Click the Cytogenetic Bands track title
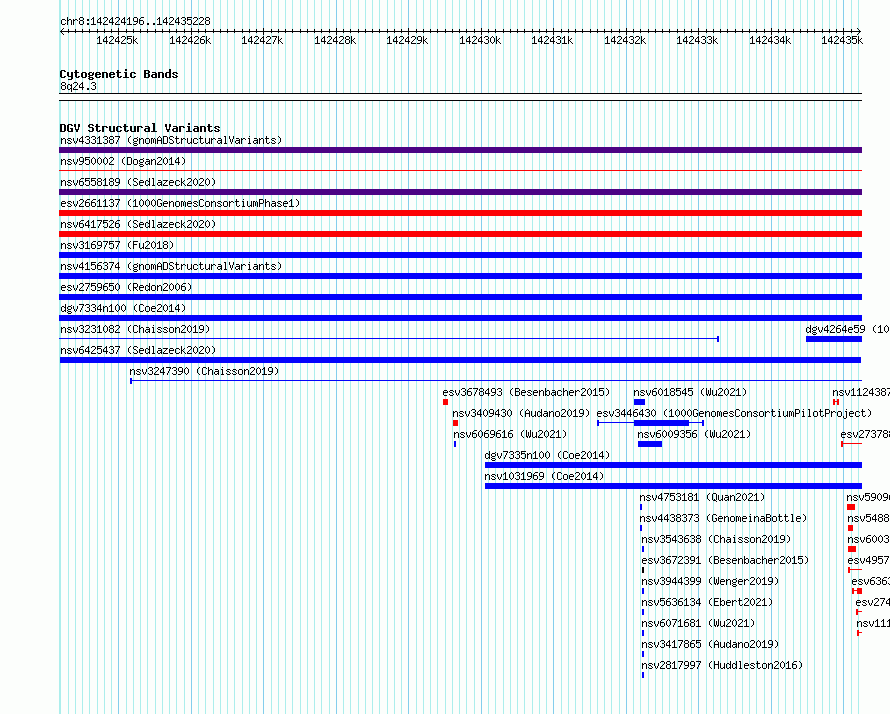The width and height of the screenshot is (890, 714). (119, 74)
